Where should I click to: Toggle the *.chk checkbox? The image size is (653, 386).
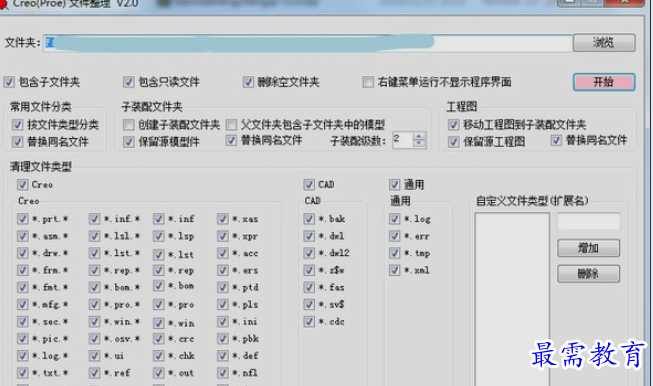pos(159,356)
